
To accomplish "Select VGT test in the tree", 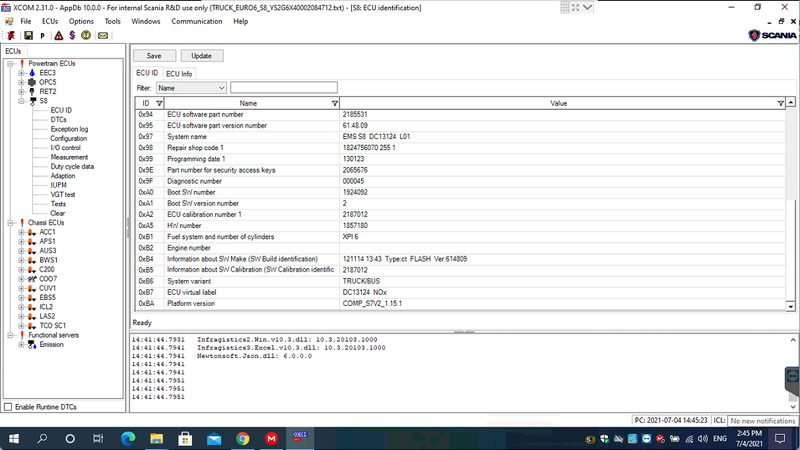I will [62, 195].
